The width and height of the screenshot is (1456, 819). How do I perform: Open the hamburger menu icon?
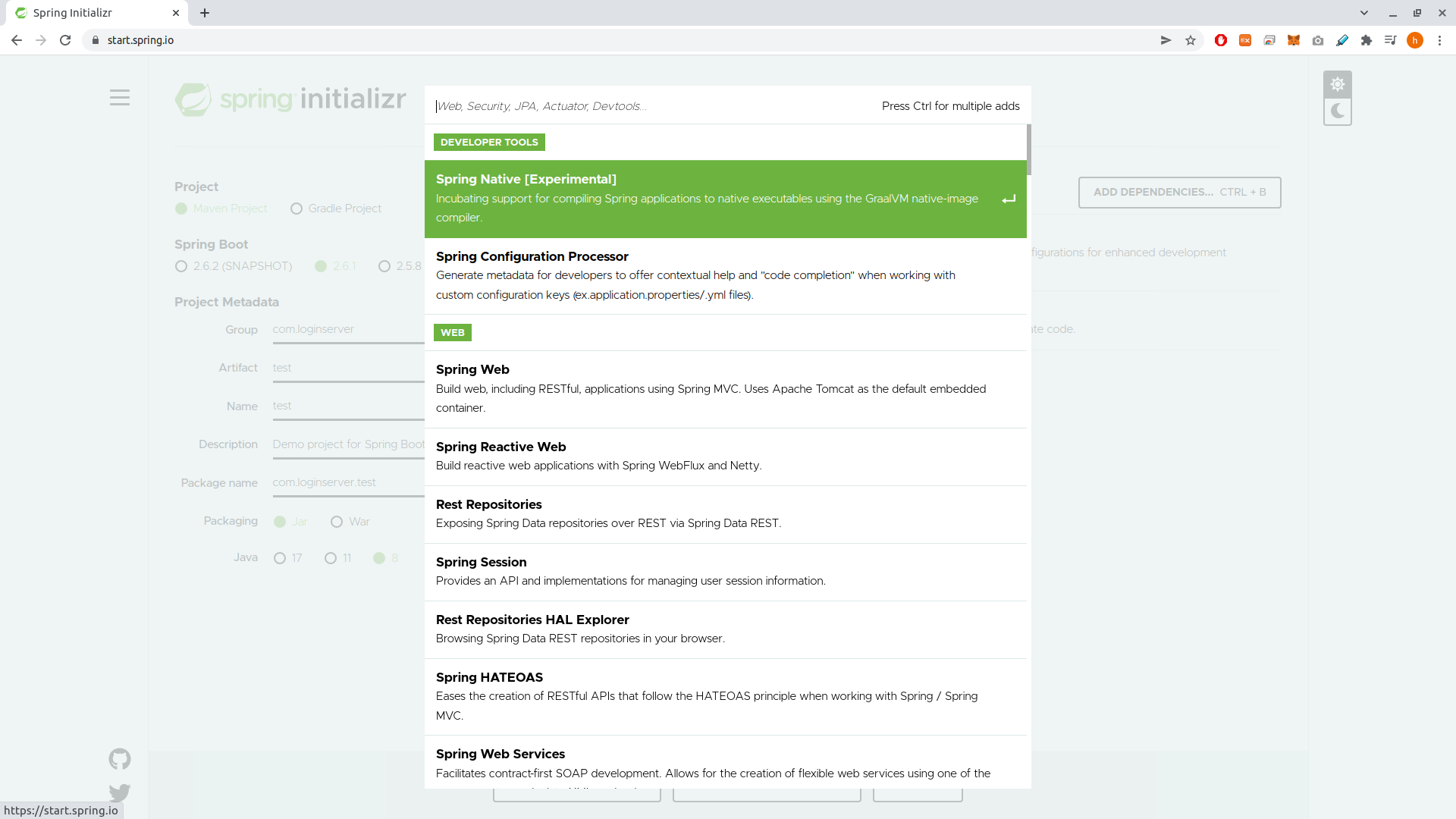pos(120,98)
